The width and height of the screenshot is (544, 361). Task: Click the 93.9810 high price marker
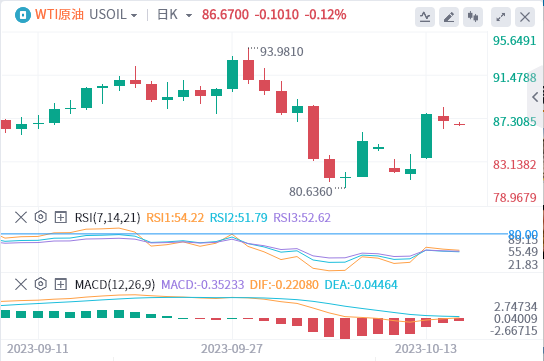pyautogui.click(x=282, y=52)
